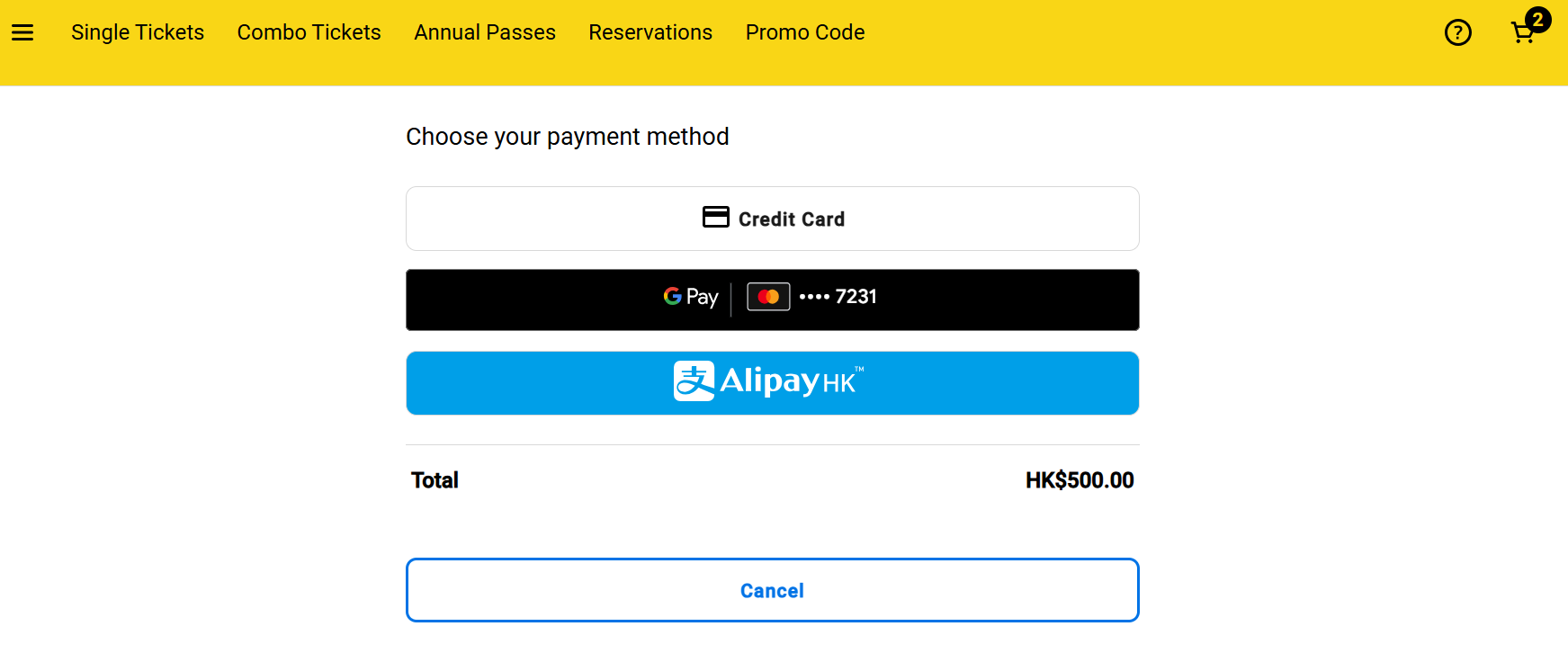Click the Google Pay logo
This screenshot has height=662, width=1568.
click(691, 297)
